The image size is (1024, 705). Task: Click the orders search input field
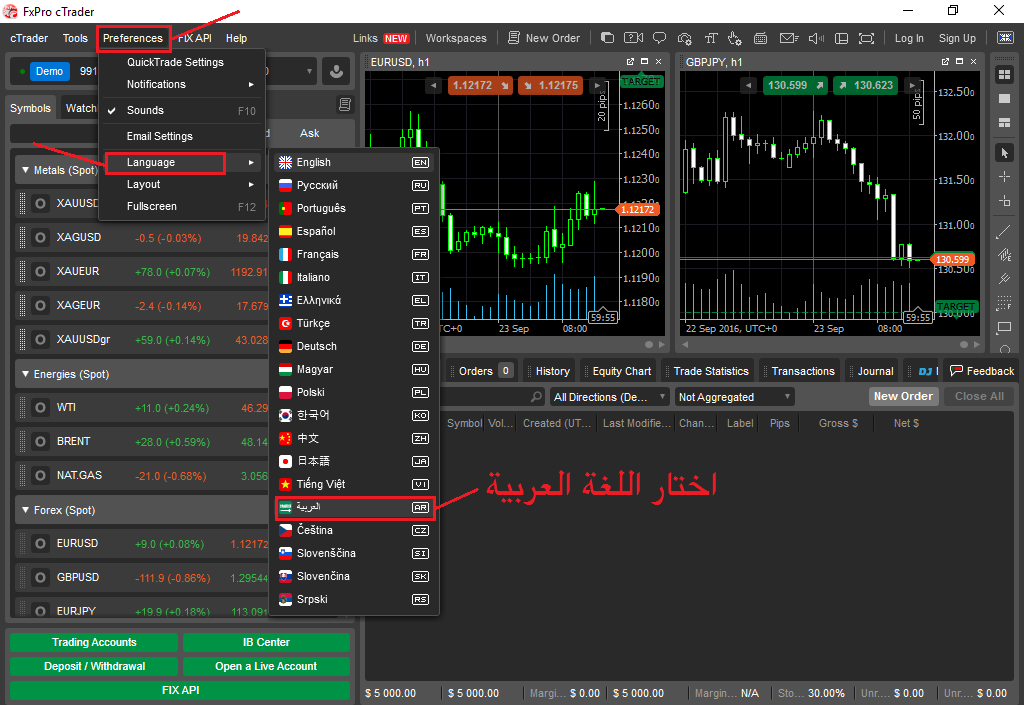click(487, 397)
